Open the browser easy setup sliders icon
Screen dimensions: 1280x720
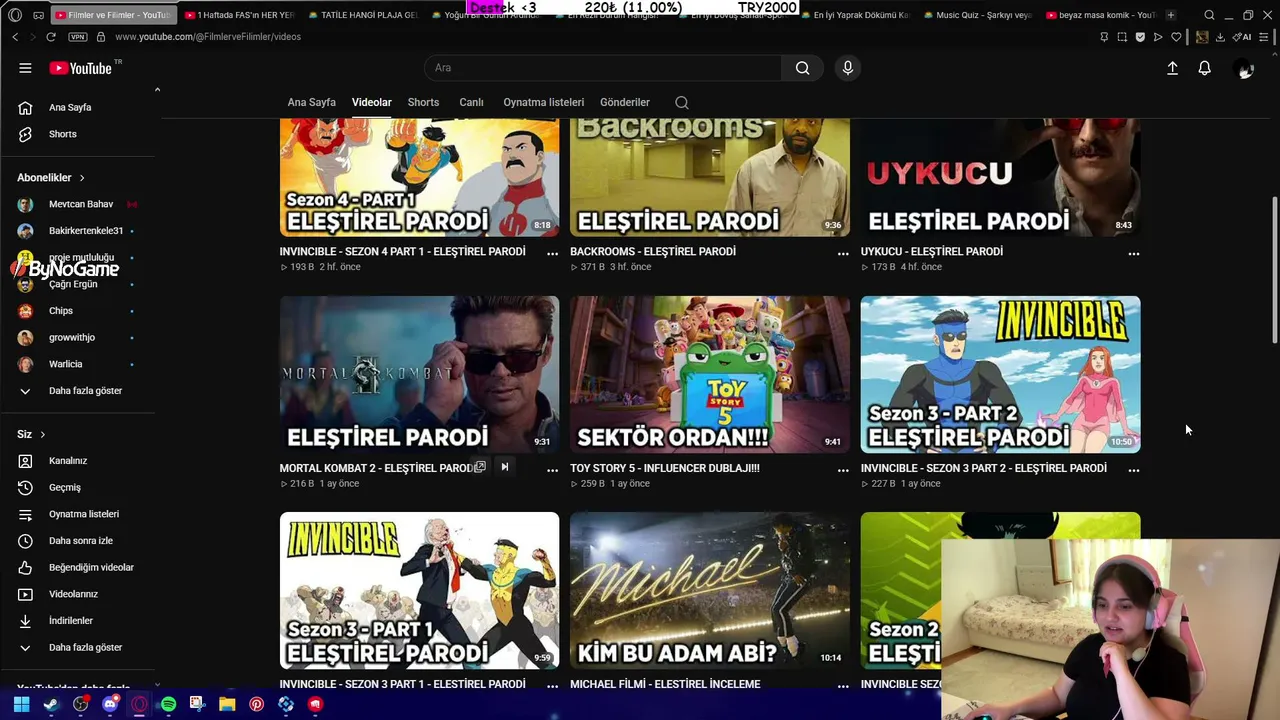(1266, 37)
